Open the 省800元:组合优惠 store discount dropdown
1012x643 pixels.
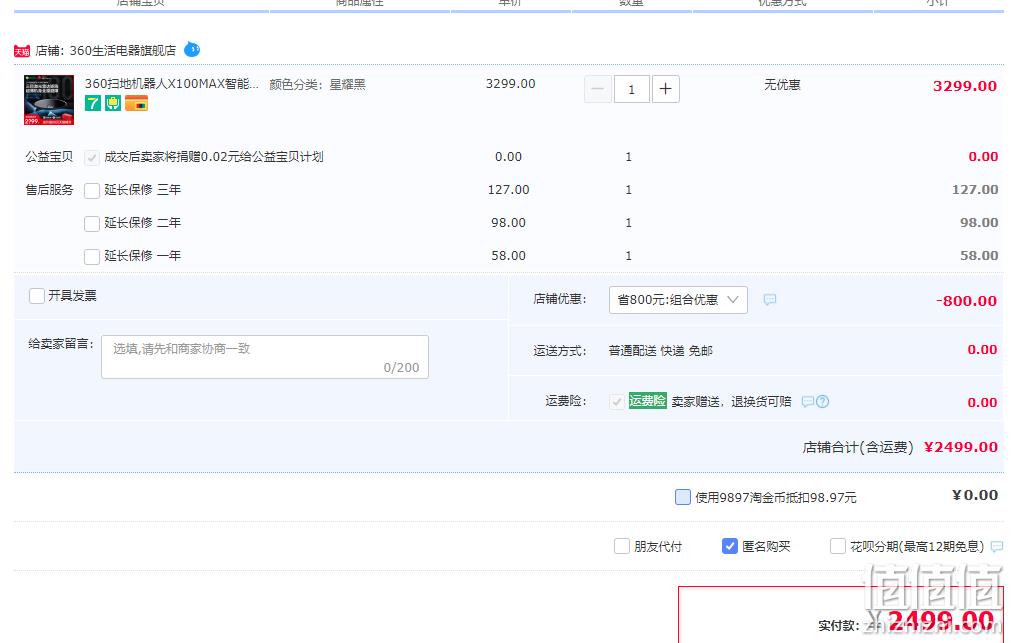click(x=678, y=300)
